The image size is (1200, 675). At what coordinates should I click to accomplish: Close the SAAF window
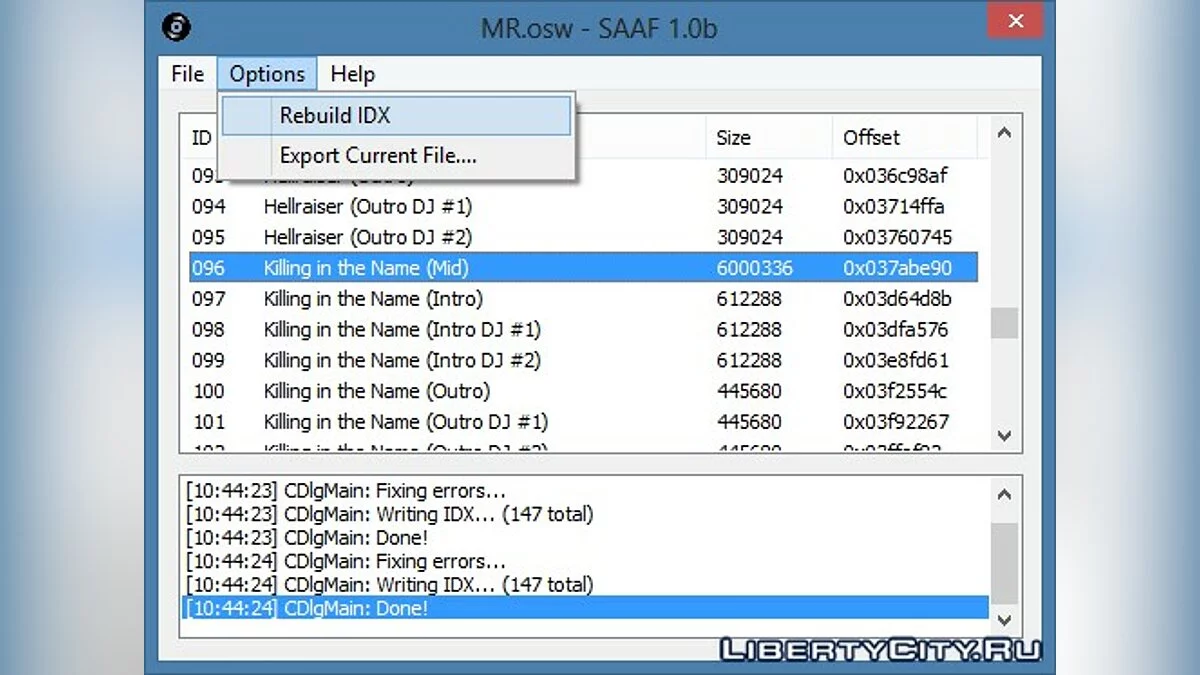click(1015, 22)
